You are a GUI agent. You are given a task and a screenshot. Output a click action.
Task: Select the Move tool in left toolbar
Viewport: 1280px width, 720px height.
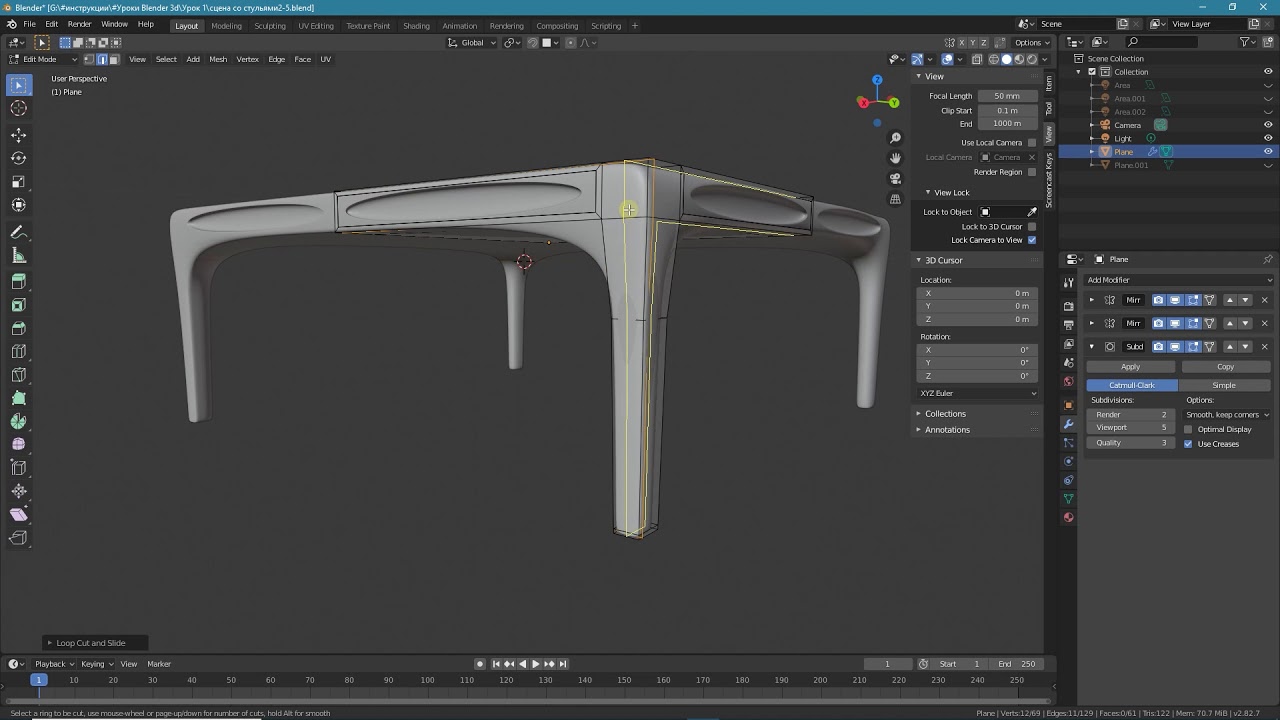pyautogui.click(x=19, y=135)
